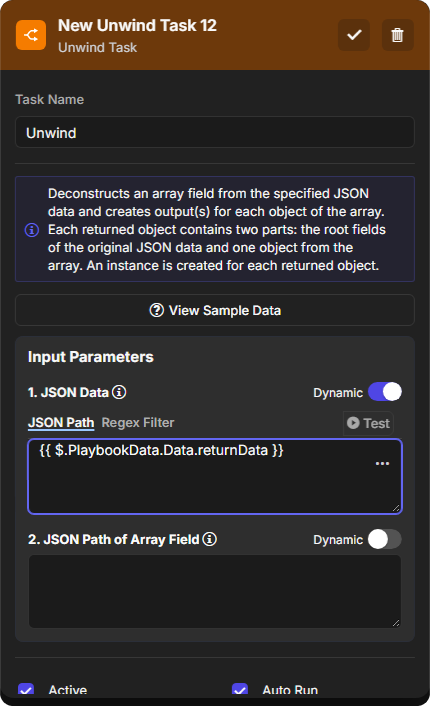The image size is (430, 706).
Task: Enable Dynamic for JSON Path of Array Field
Action: click(385, 539)
